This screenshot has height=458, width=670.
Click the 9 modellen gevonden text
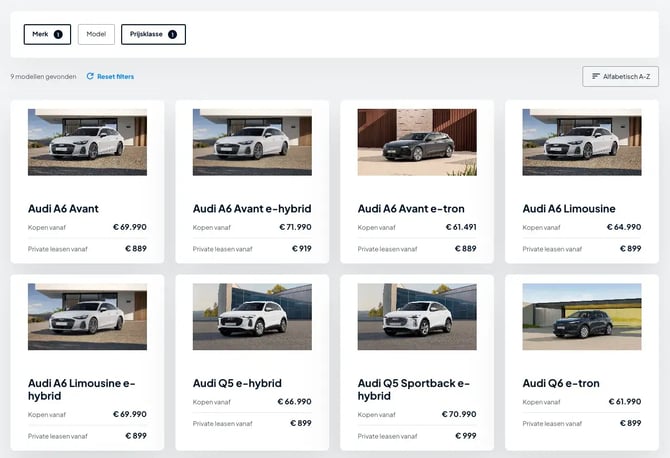tap(43, 76)
